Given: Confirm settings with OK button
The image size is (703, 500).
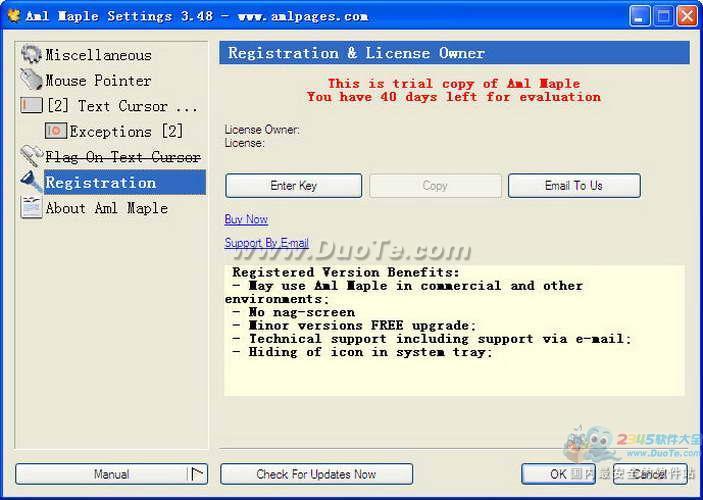Looking at the screenshot, I should coord(558,474).
